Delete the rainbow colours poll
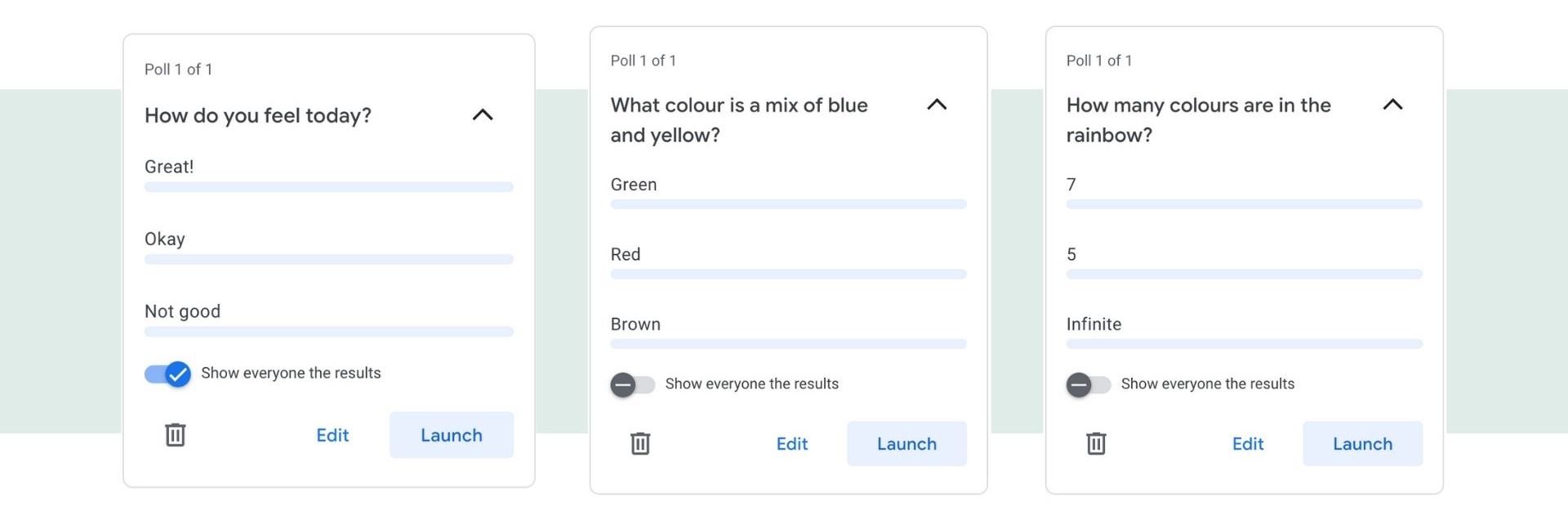This screenshot has height=528, width=1568. [x=1096, y=444]
